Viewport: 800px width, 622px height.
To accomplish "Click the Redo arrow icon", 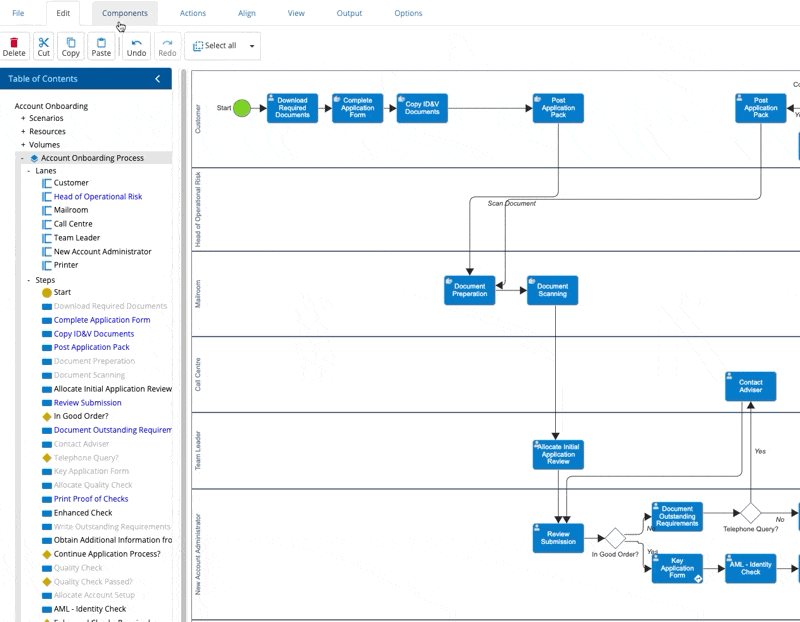I will pyautogui.click(x=167, y=42).
